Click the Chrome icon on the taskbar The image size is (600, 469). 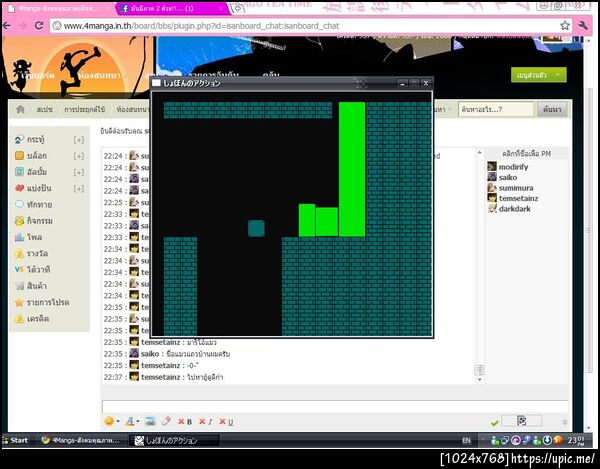(x=46, y=440)
